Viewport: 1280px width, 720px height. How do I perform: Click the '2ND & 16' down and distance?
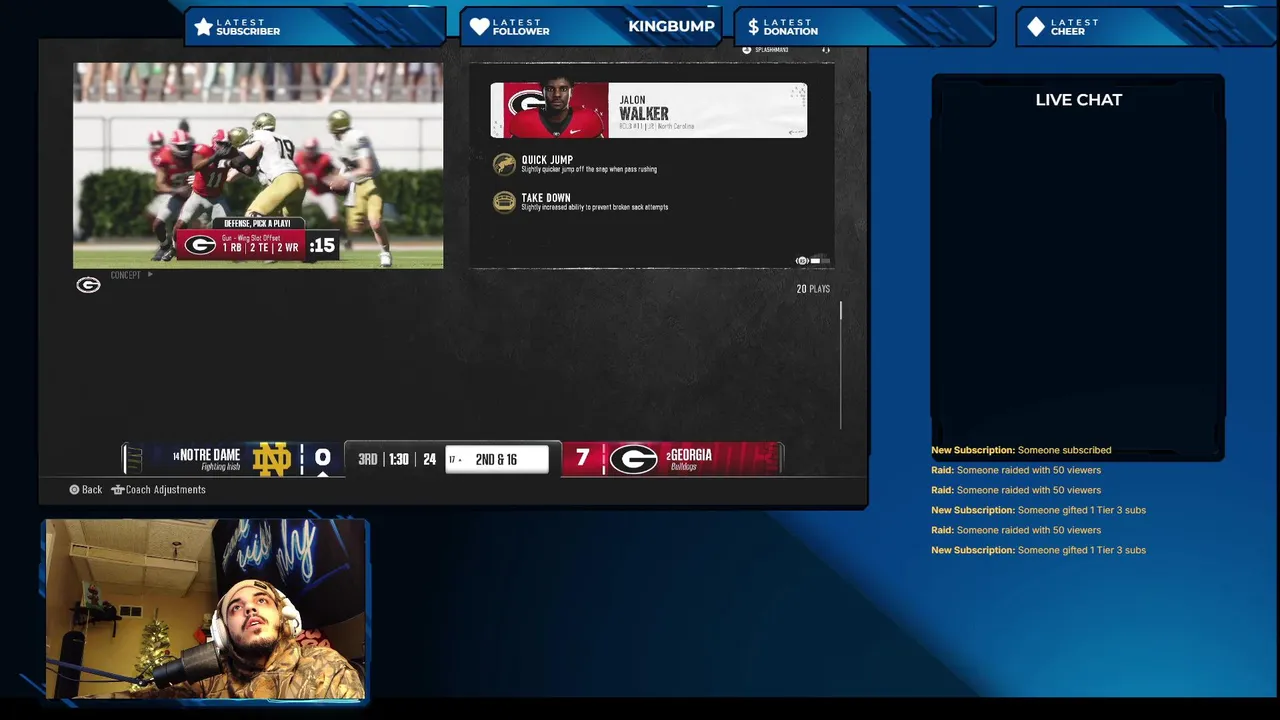pyautogui.click(x=496, y=459)
